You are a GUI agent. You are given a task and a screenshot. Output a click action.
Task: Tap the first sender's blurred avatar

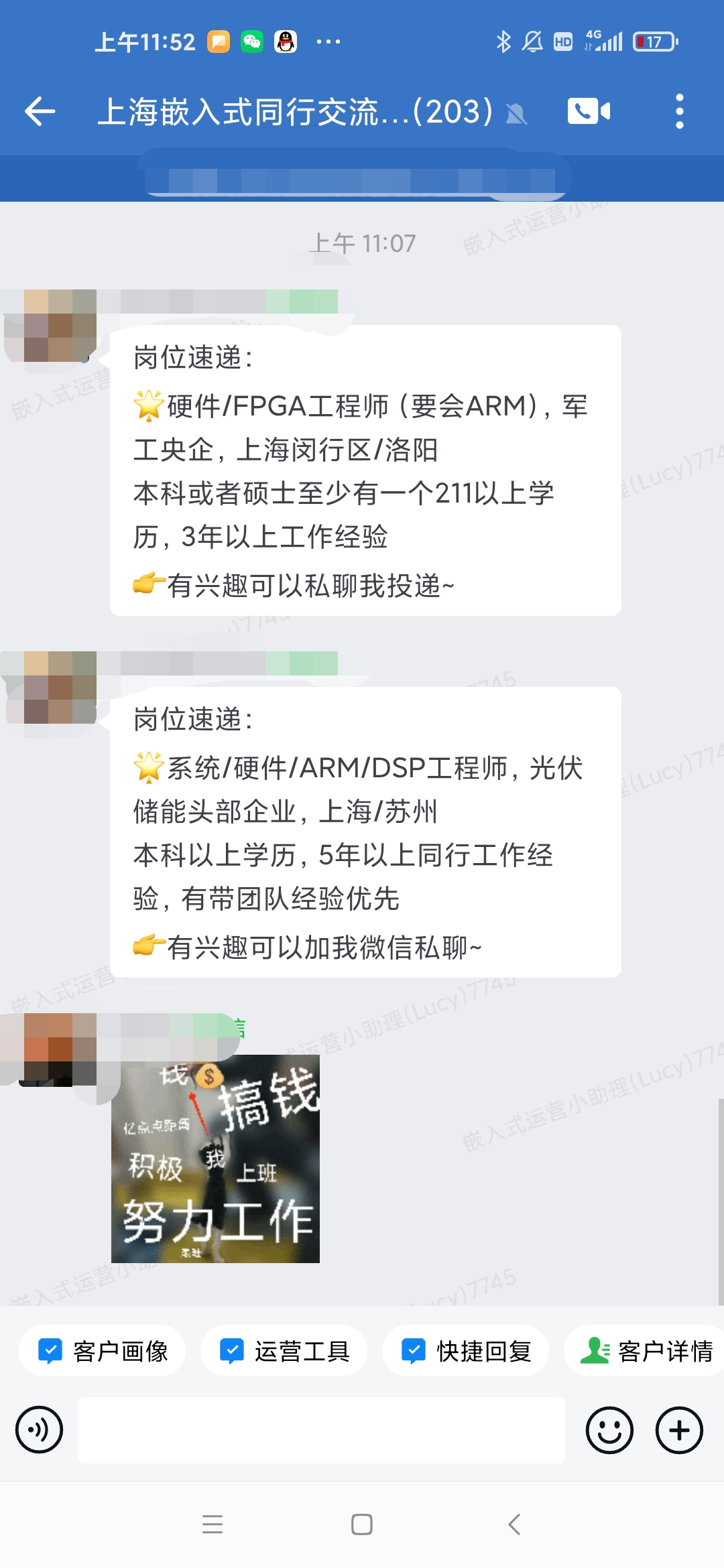tap(51, 326)
